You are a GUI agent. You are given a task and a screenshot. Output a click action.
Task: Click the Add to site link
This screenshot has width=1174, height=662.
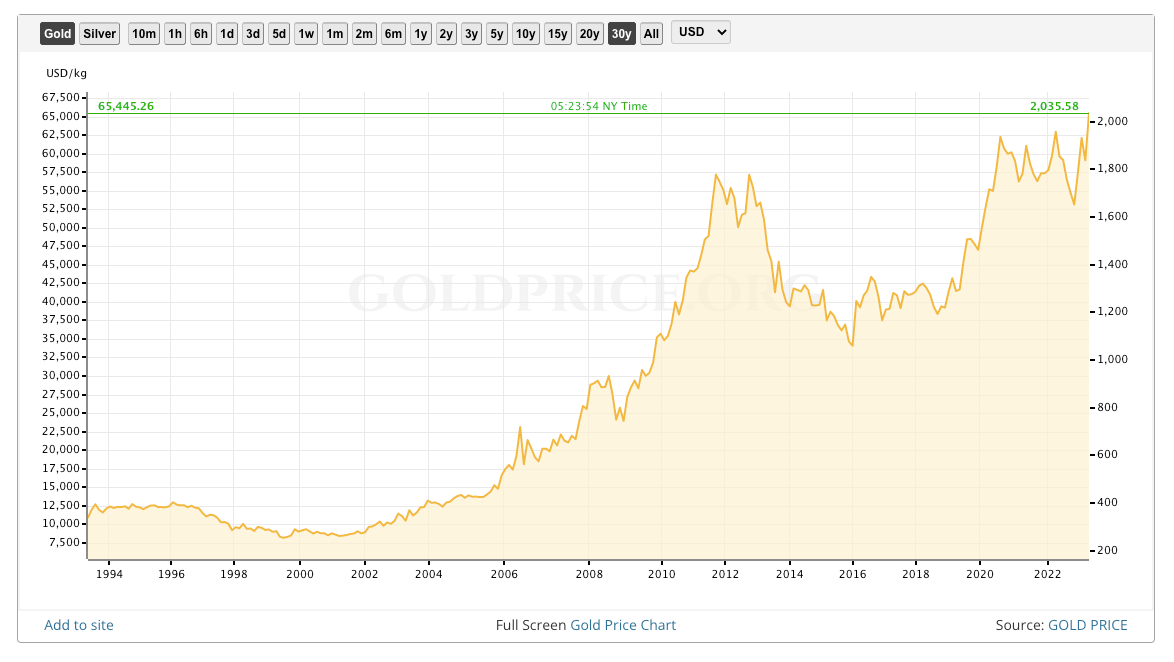(79, 625)
